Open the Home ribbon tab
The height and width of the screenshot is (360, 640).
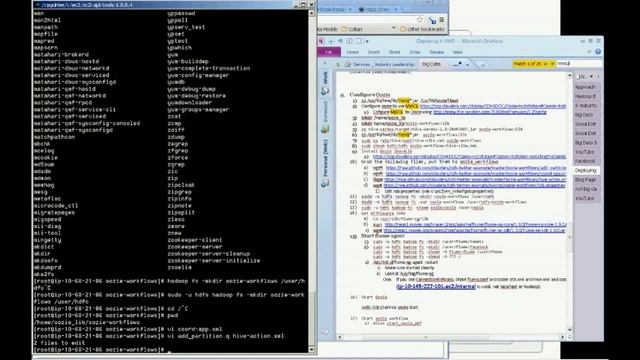coord(352,52)
